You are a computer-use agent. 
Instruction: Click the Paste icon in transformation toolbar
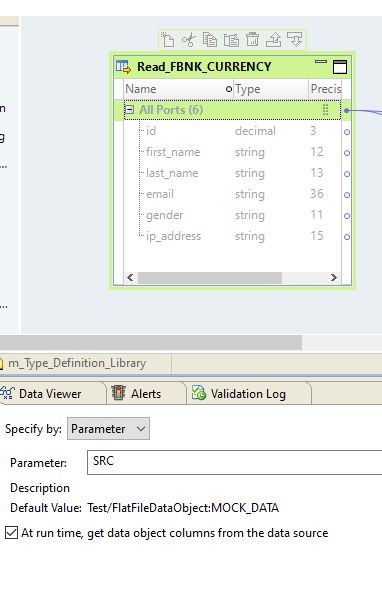click(x=231, y=40)
